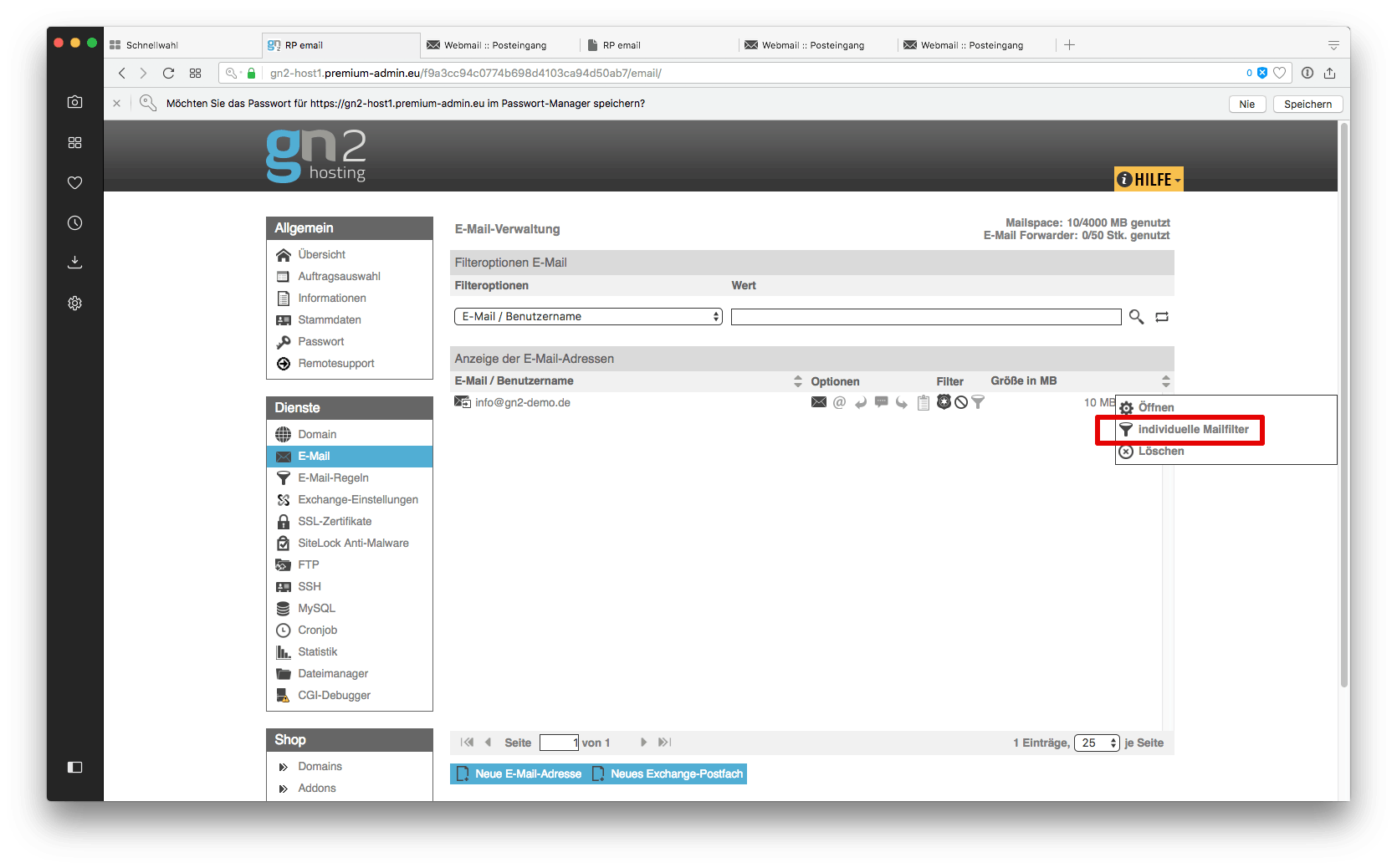Click the camera snapshot icon in the browser sidebar
The image size is (1397, 868).
(x=74, y=102)
